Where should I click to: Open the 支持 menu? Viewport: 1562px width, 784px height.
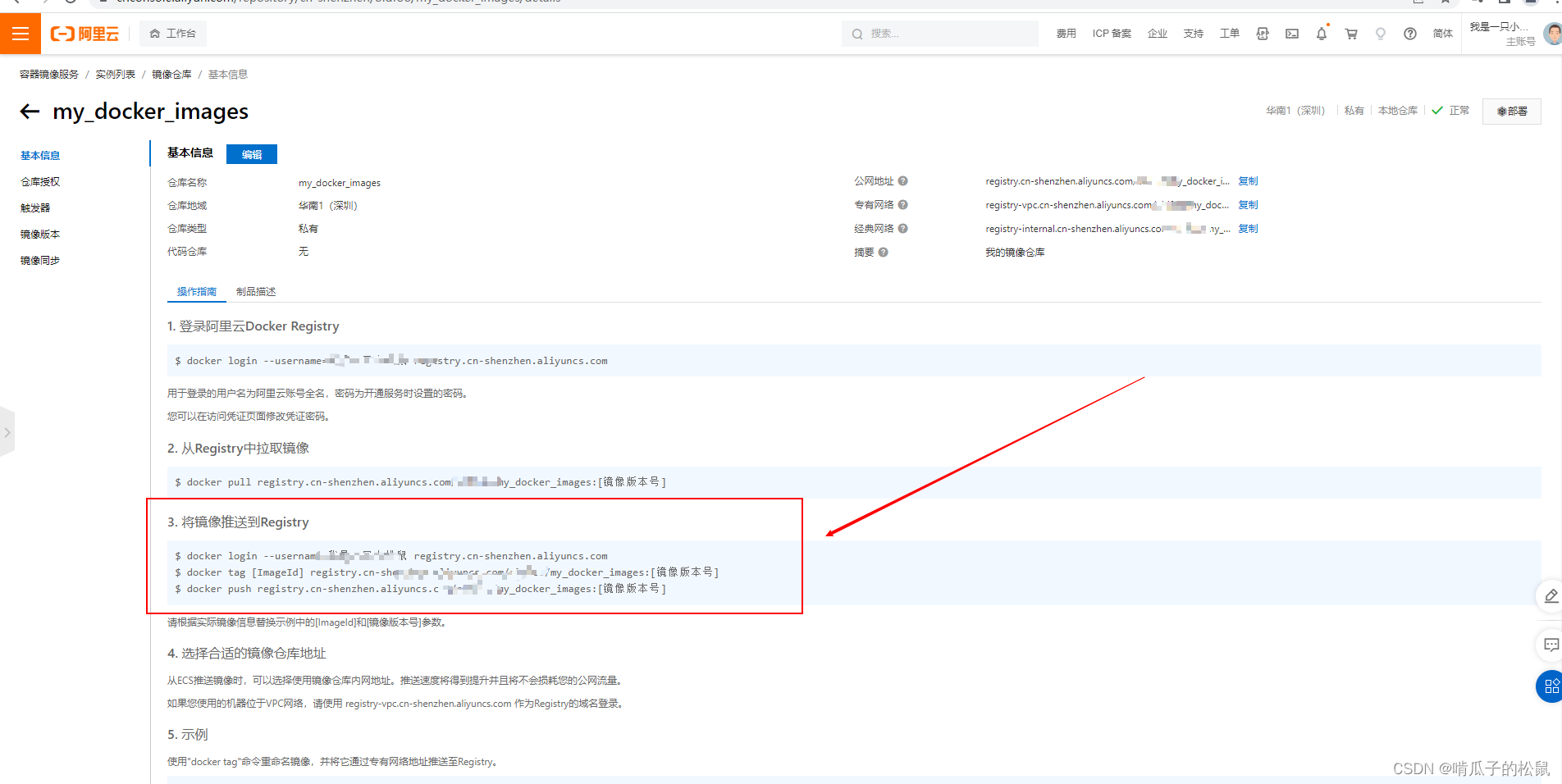[x=1194, y=34]
